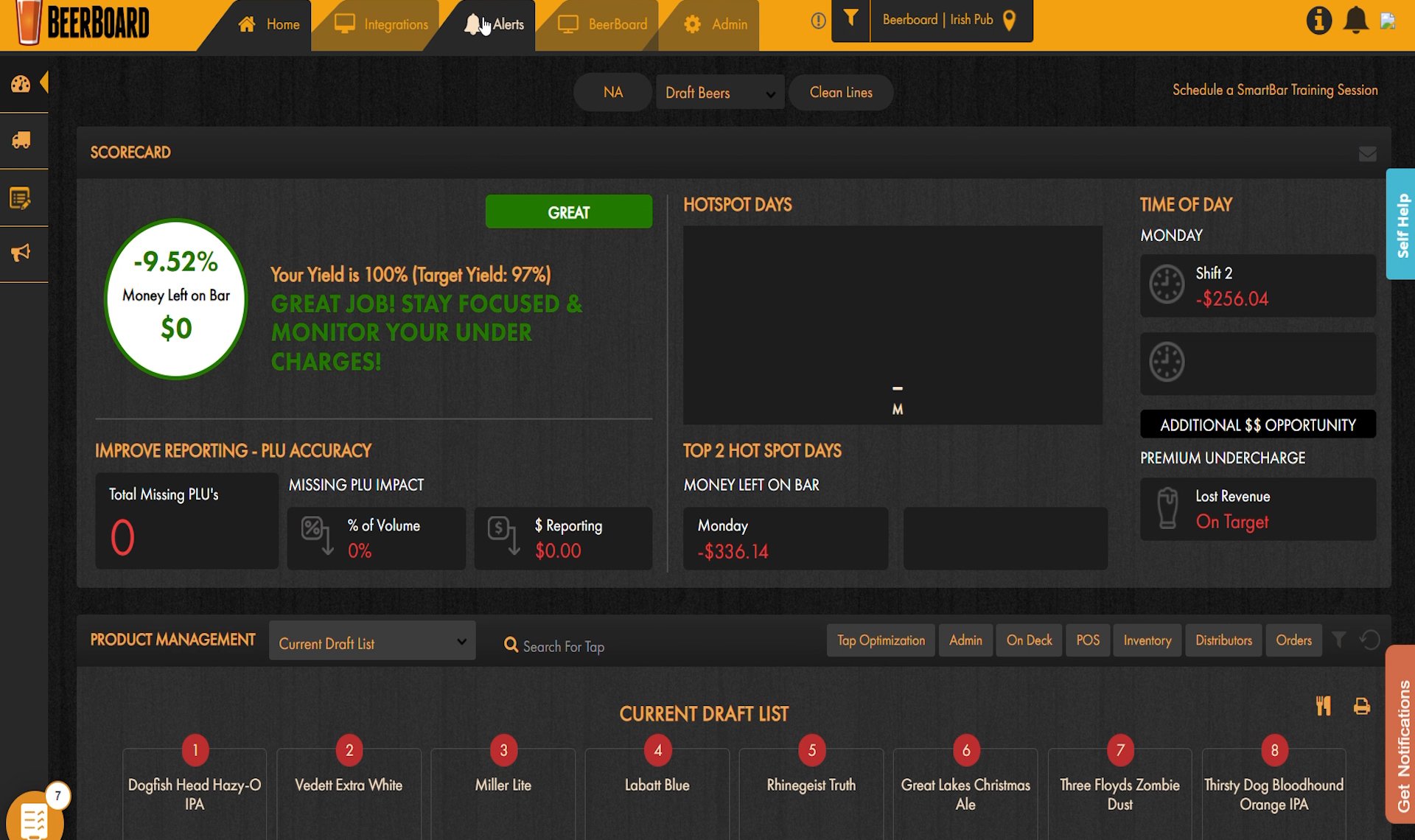Select the NA toggle pill

point(612,93)
